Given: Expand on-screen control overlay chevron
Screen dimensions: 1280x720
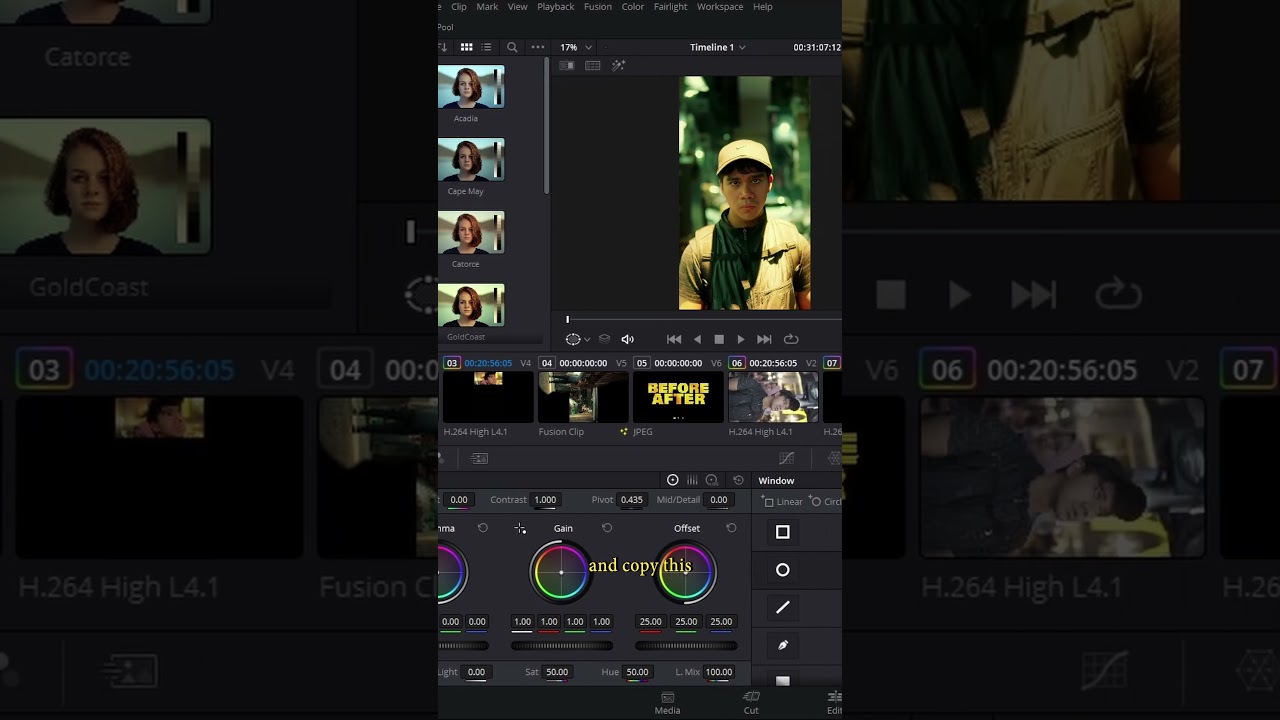Looking at the screenshot, I should [587, 340].
